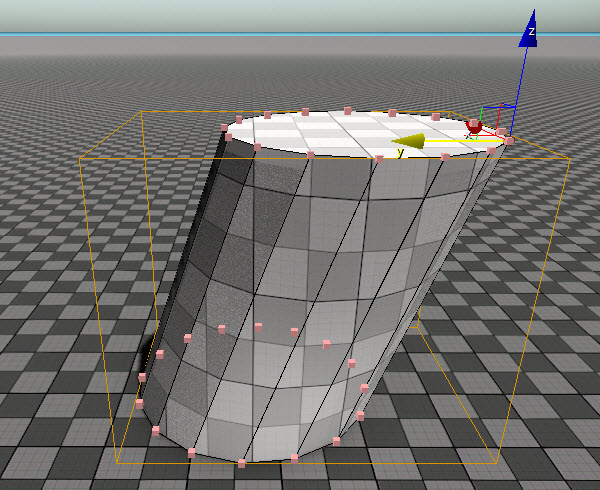Image resolution: width=600 pixels, height=490 pixels.
Task: Select the top-left corner of the orange bounding box
Action: coord(141,112)
